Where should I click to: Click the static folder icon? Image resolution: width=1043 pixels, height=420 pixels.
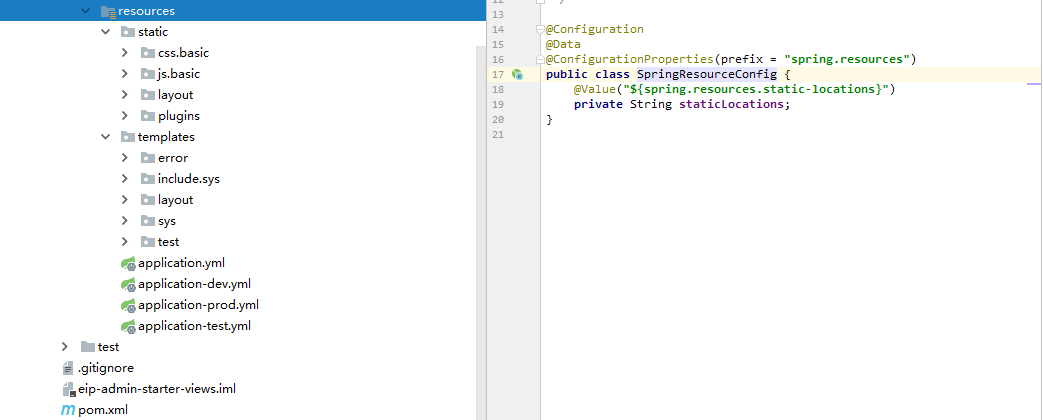pos(128,32)
